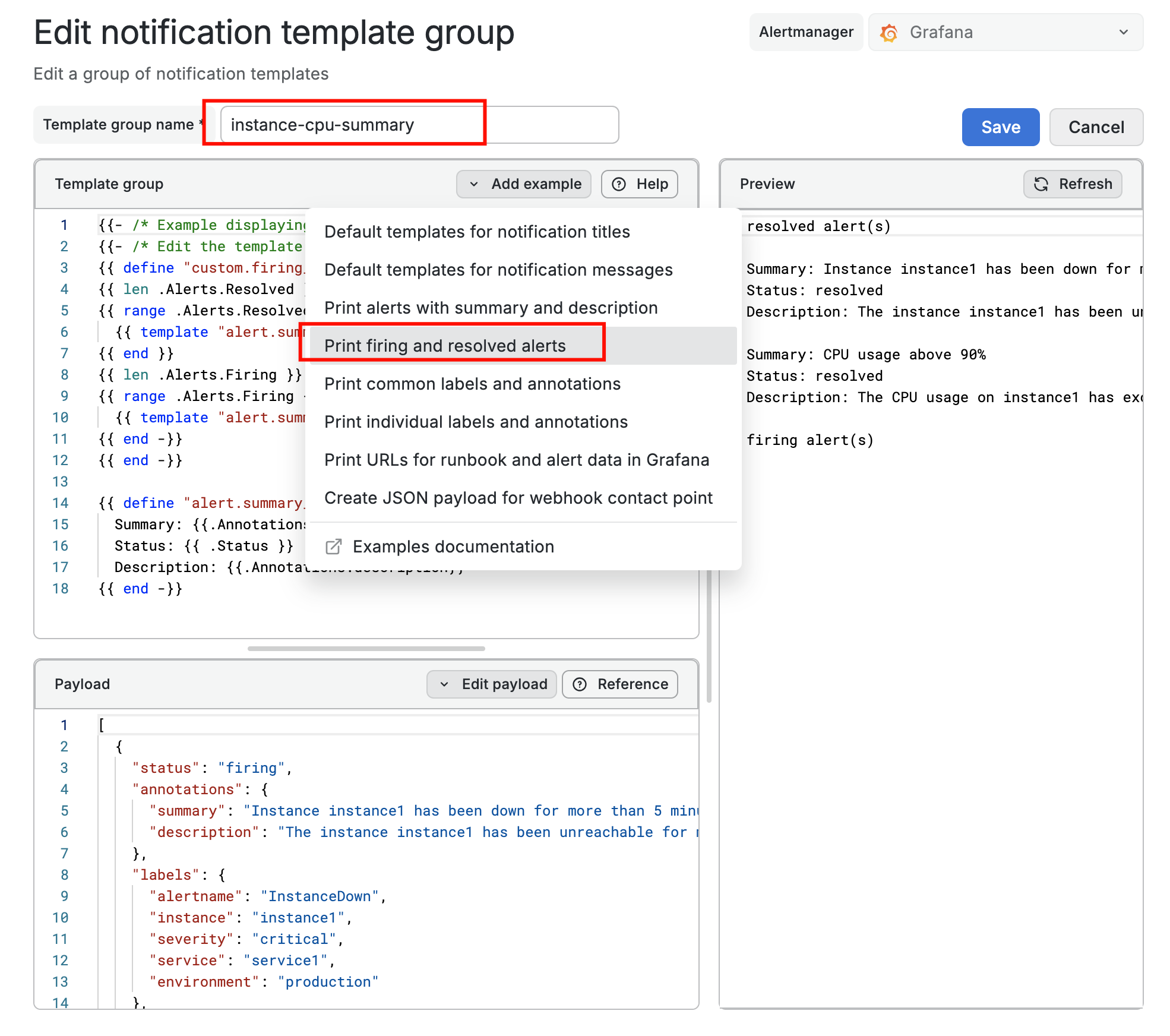Viewport: 1170px width, 1036px height.
Task: Click the chevron icon on Edit payload
Action: [x=444, y=684]
